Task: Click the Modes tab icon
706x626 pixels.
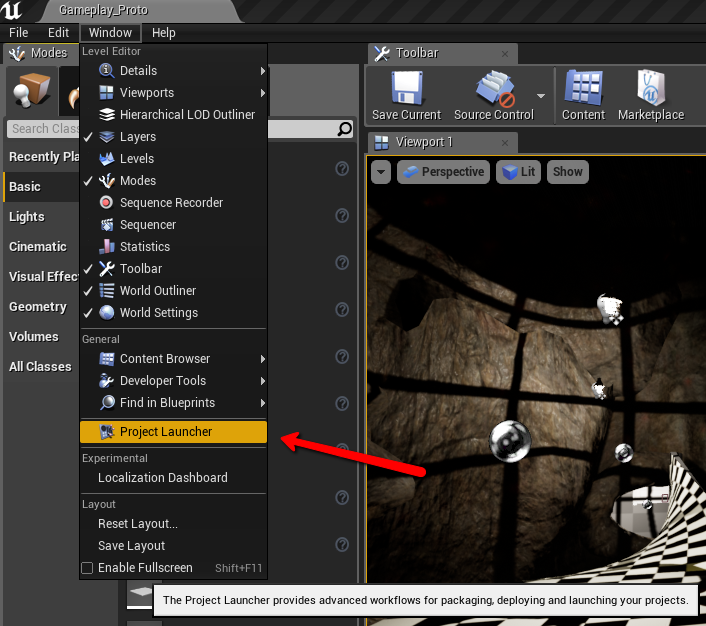Action: (17, 54)
